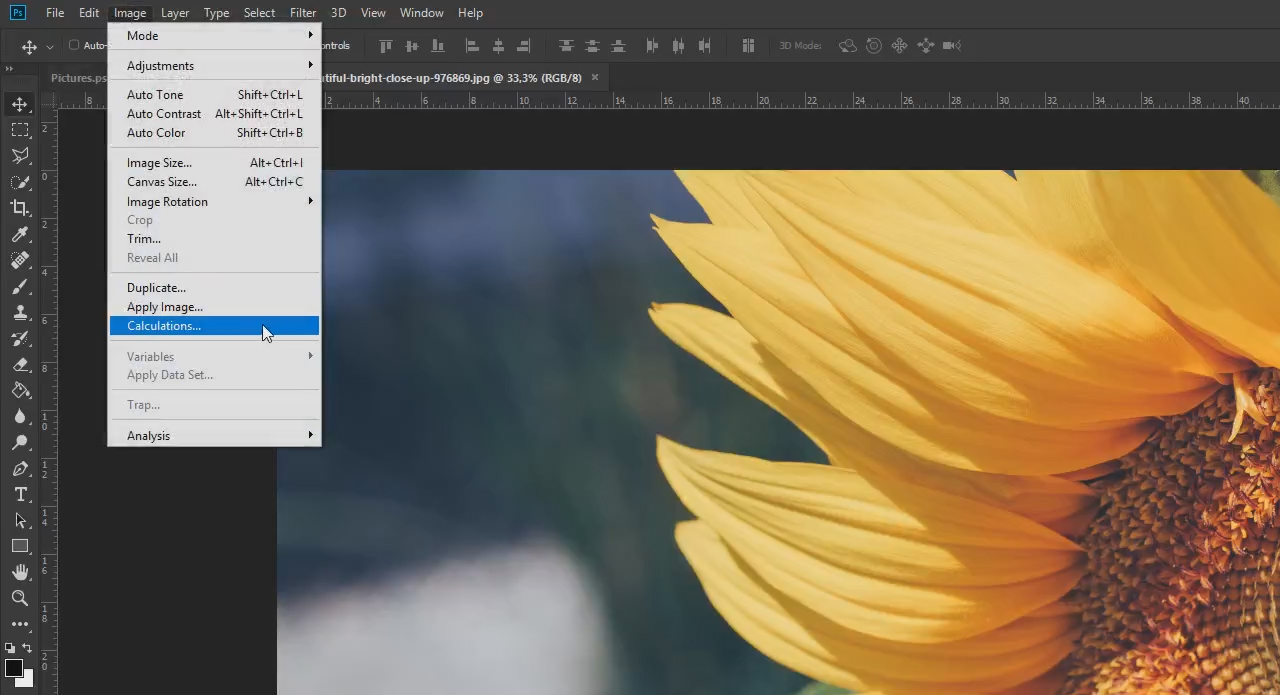Choose Duplicate... from Image menu

[x=214, y=288]
